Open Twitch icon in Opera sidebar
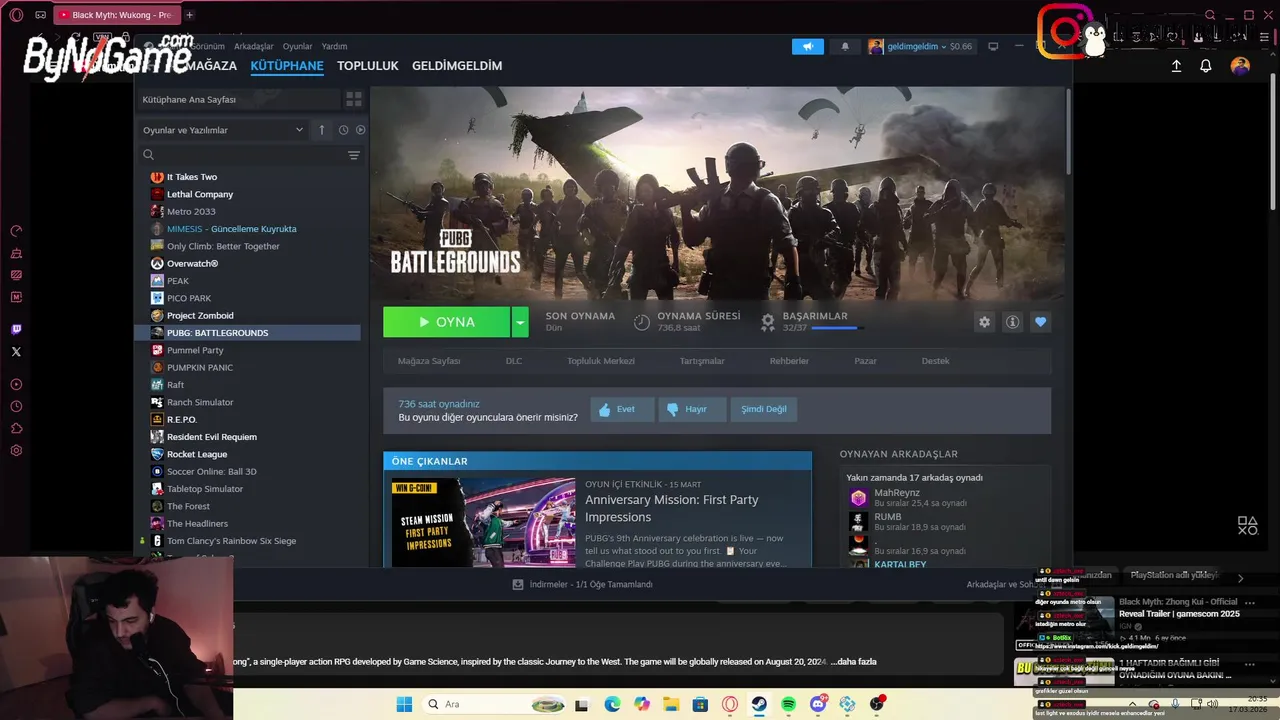 tap(16, 329)
